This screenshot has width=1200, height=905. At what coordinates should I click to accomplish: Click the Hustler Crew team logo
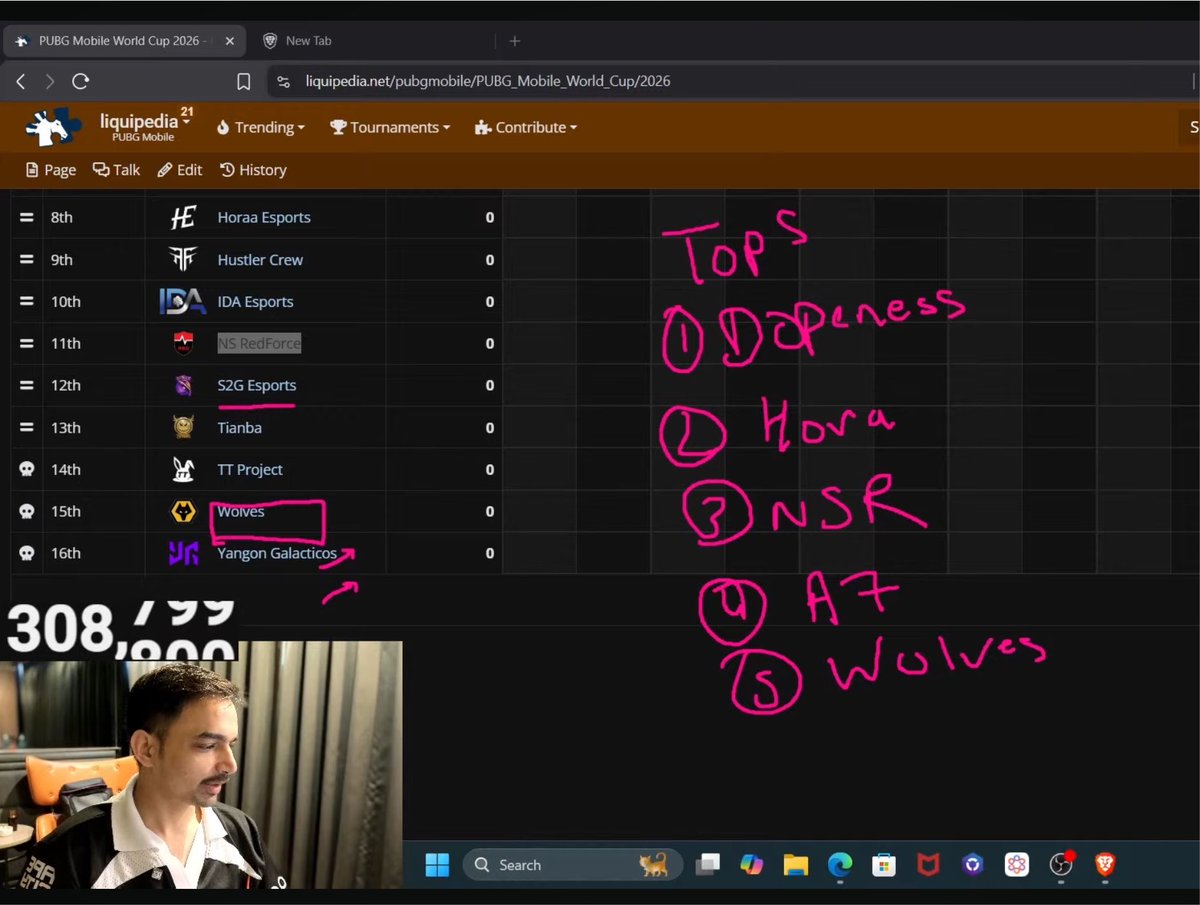click(183, 259)
